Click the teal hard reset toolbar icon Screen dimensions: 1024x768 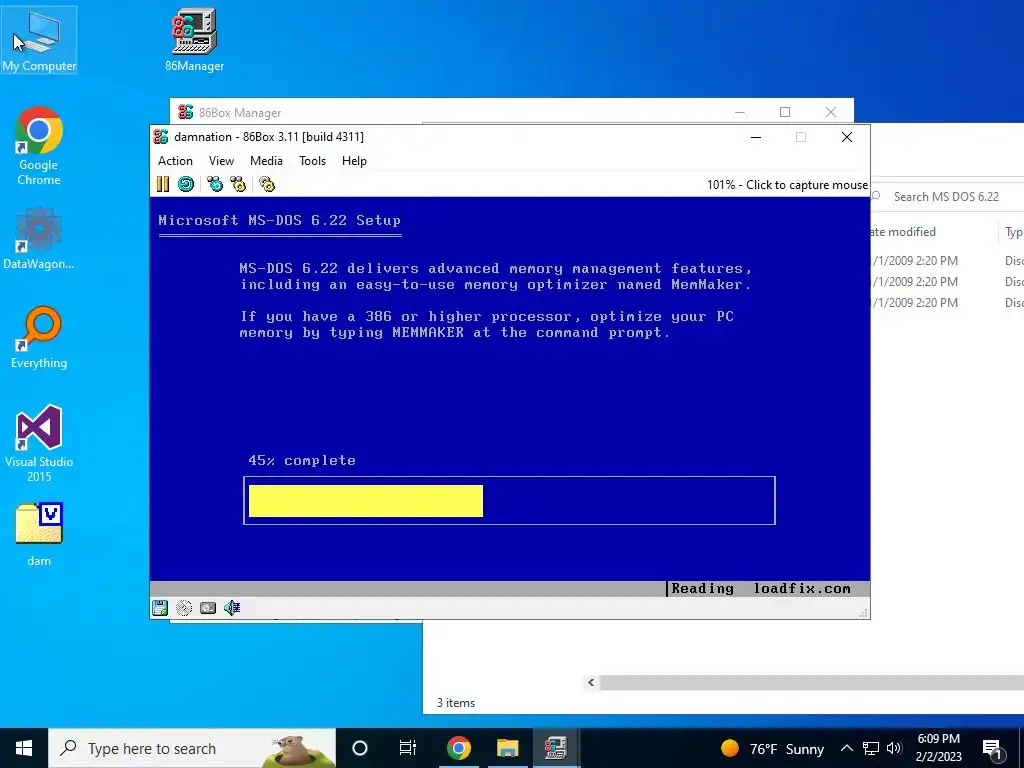pyautogui.click(x=186, y=185)
